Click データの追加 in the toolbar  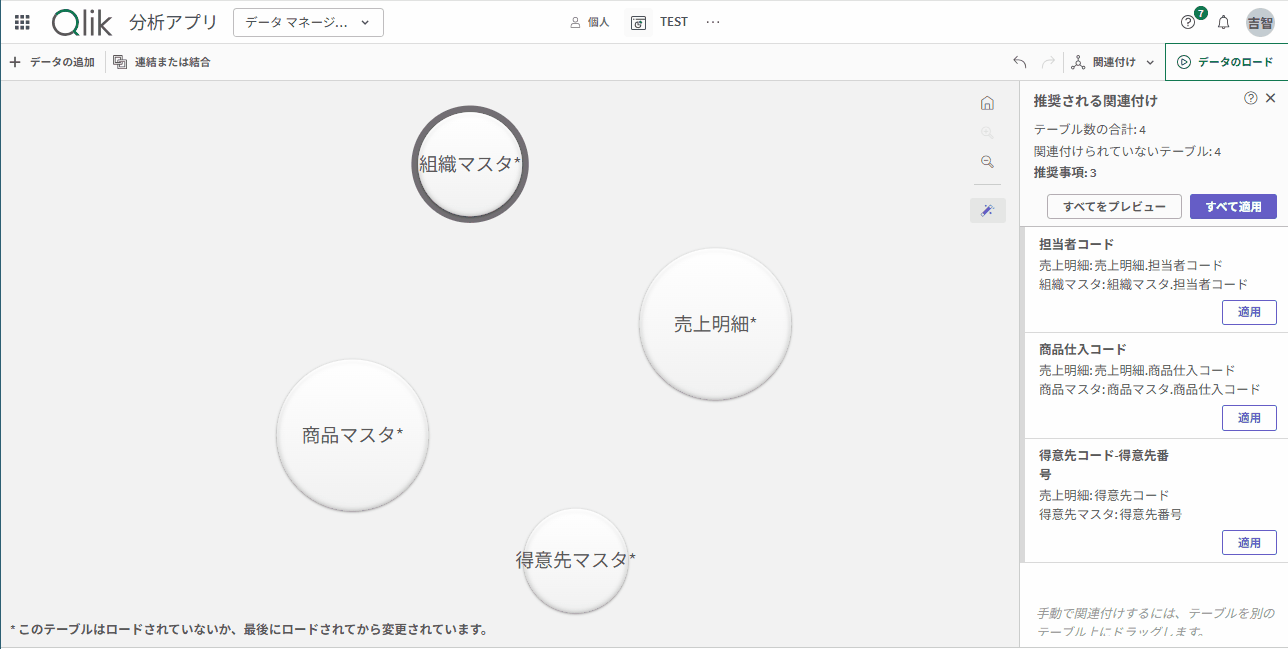coord(52,62)
